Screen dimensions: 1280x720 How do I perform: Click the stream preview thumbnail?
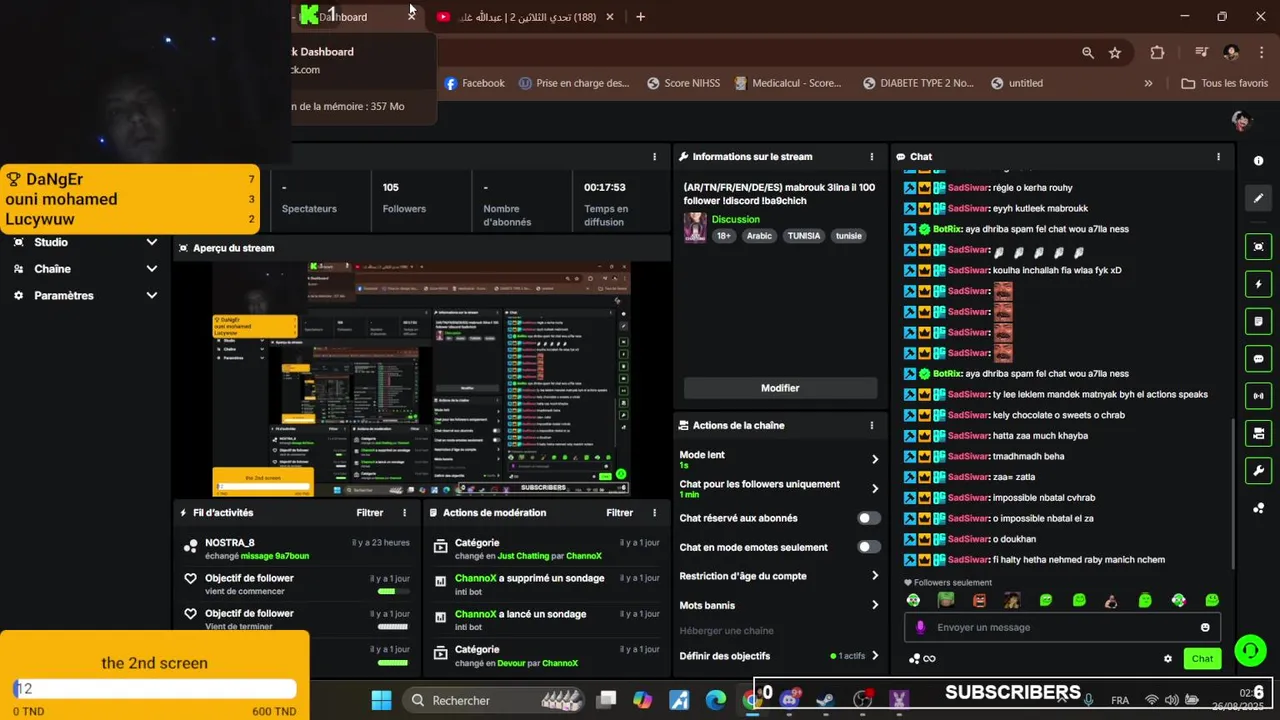[x=421, y=380]
